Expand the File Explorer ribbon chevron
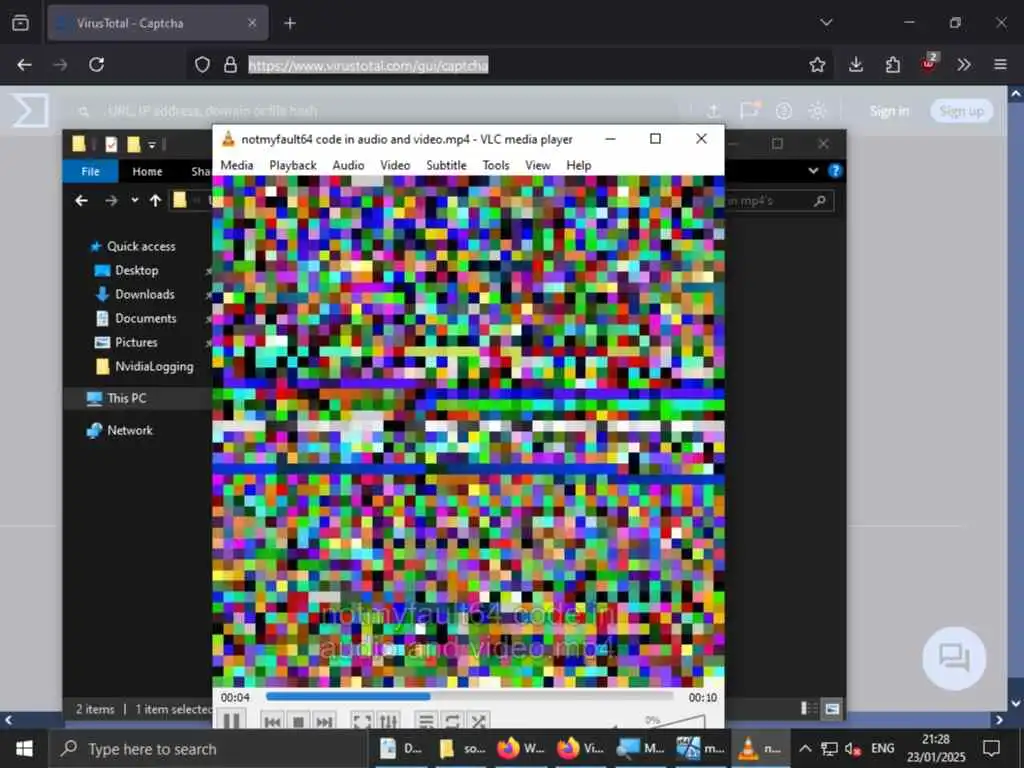 [x=813, y=171]
